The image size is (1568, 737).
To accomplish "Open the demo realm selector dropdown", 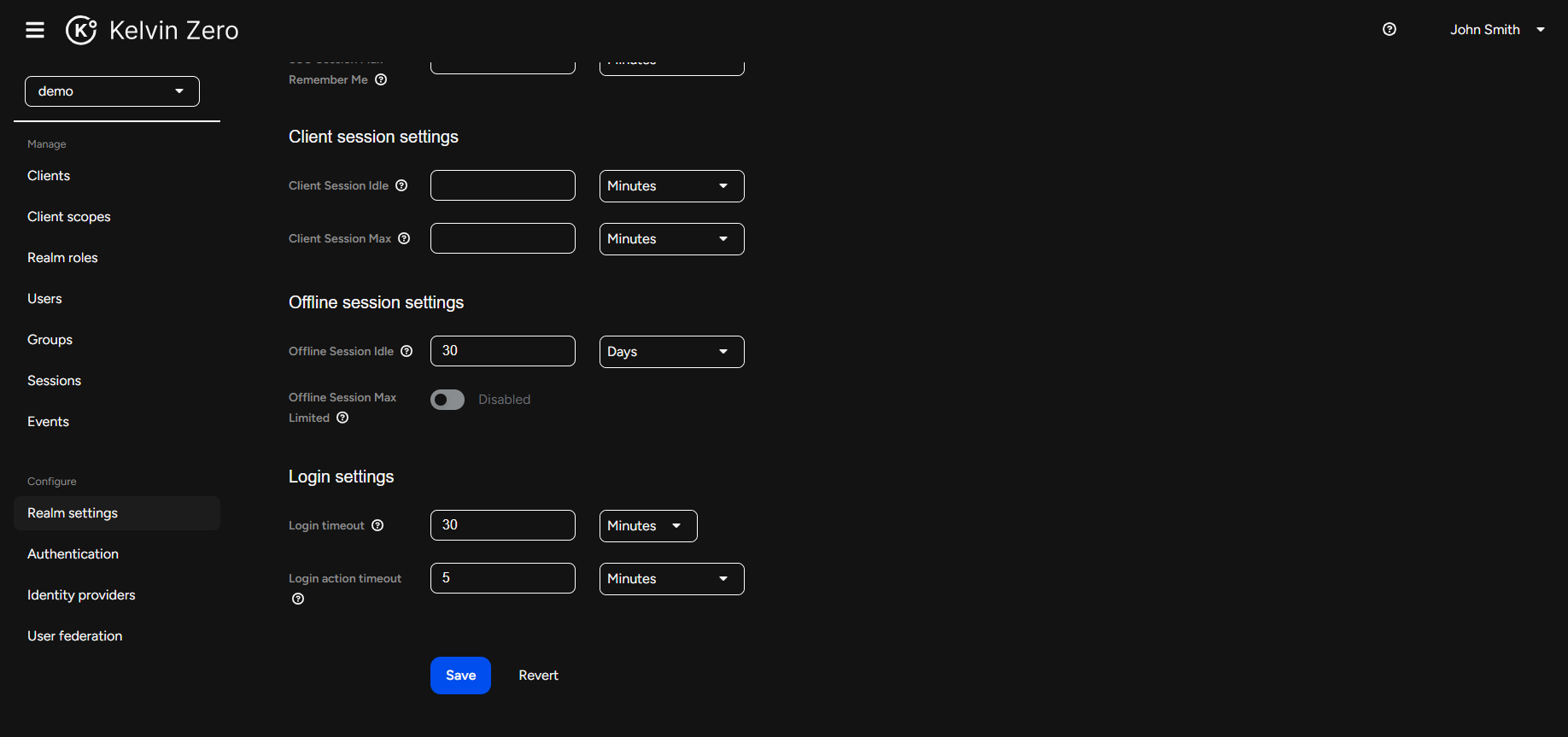I will 112,91.
